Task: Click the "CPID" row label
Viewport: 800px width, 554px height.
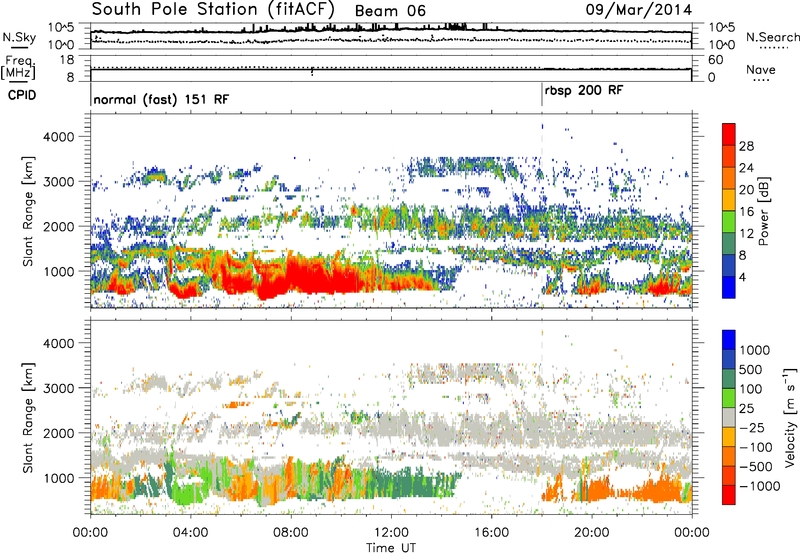Action: (22, 95)
